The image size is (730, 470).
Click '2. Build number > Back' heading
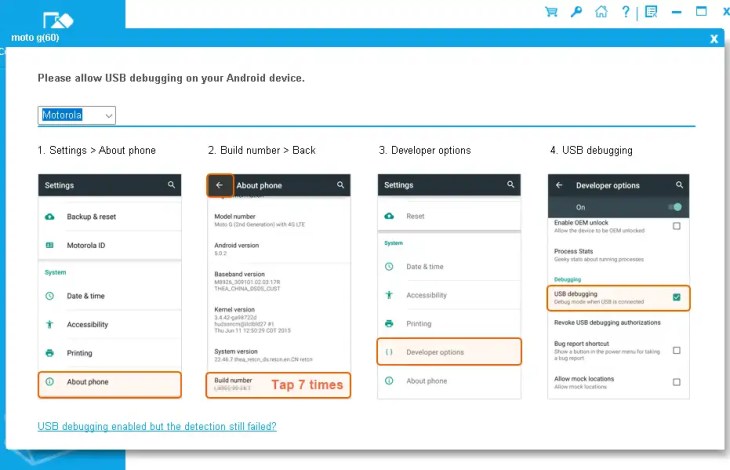(262, 150)
